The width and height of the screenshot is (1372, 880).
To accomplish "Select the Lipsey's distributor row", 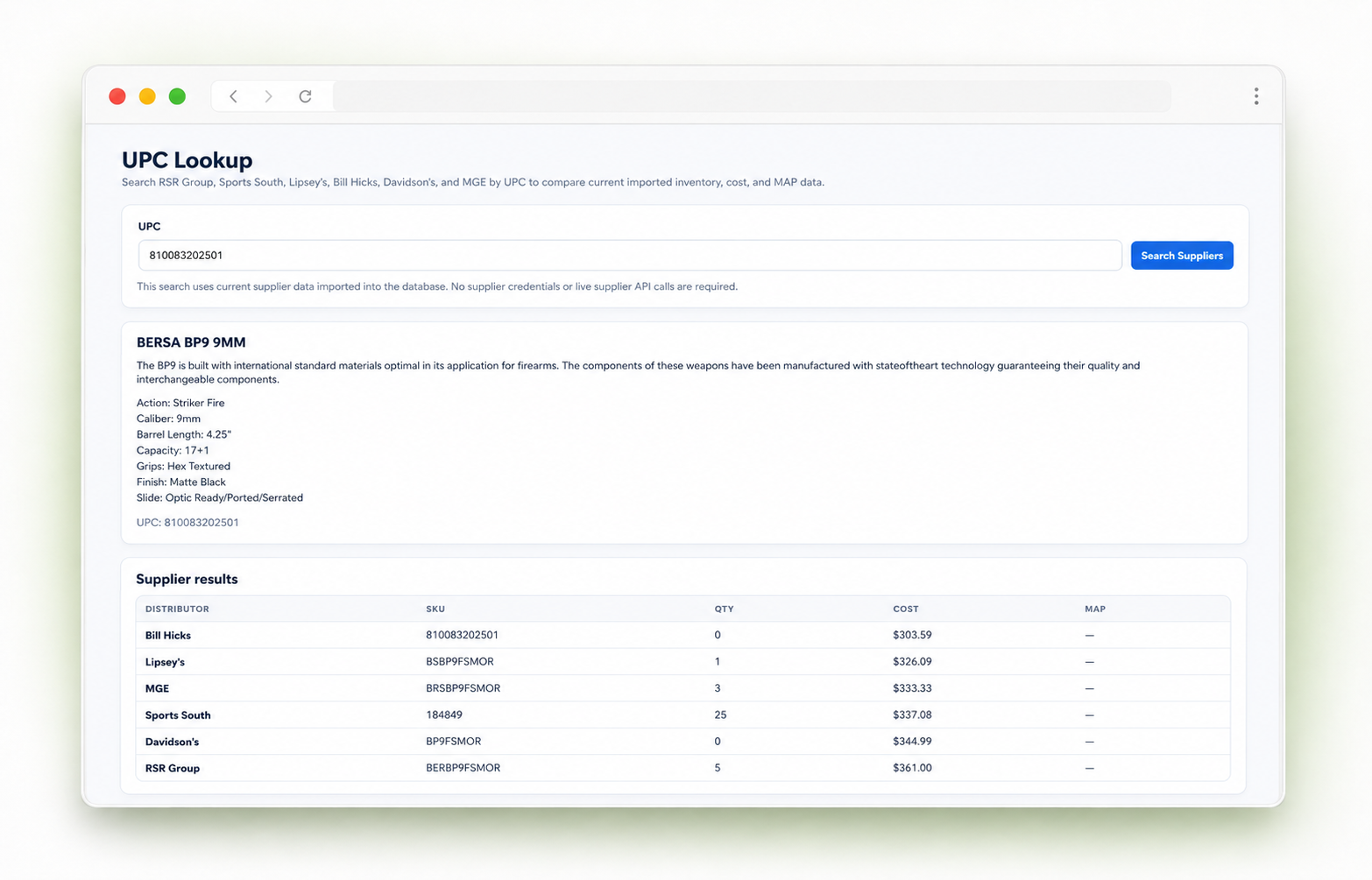I will click(x=683, y=662).
